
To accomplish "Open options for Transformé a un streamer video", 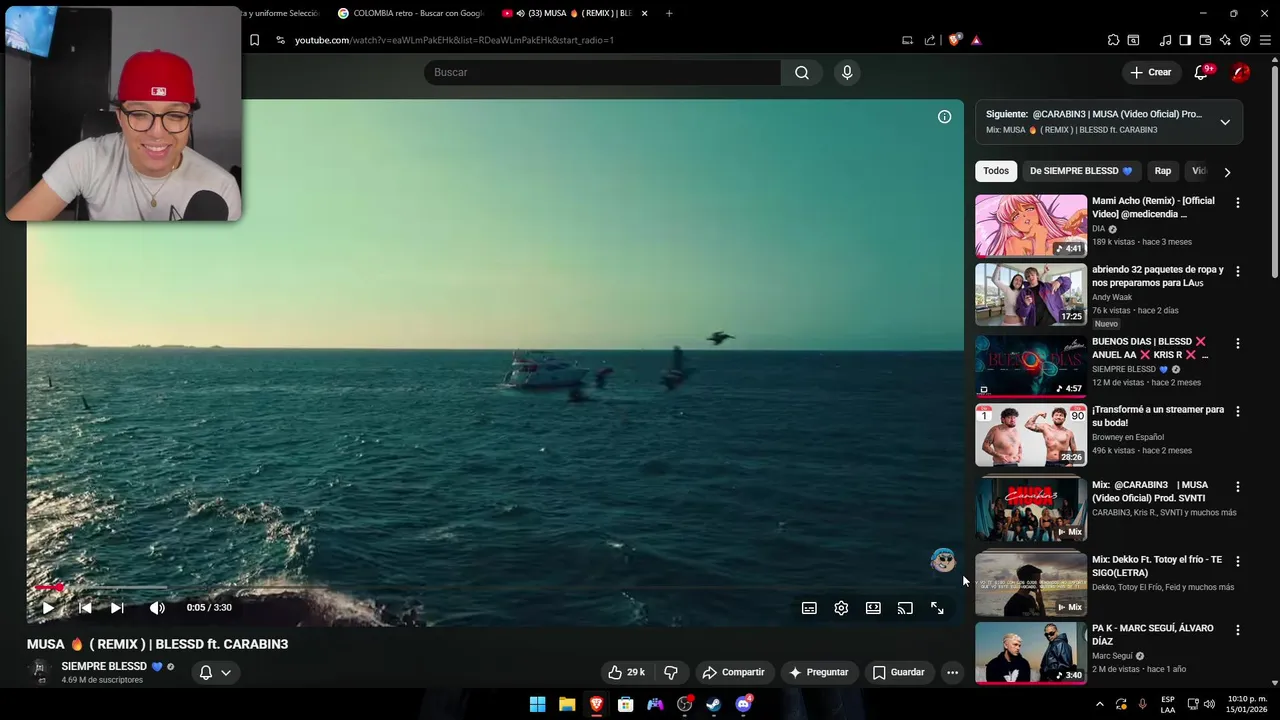I will (x=1238, y=411).
